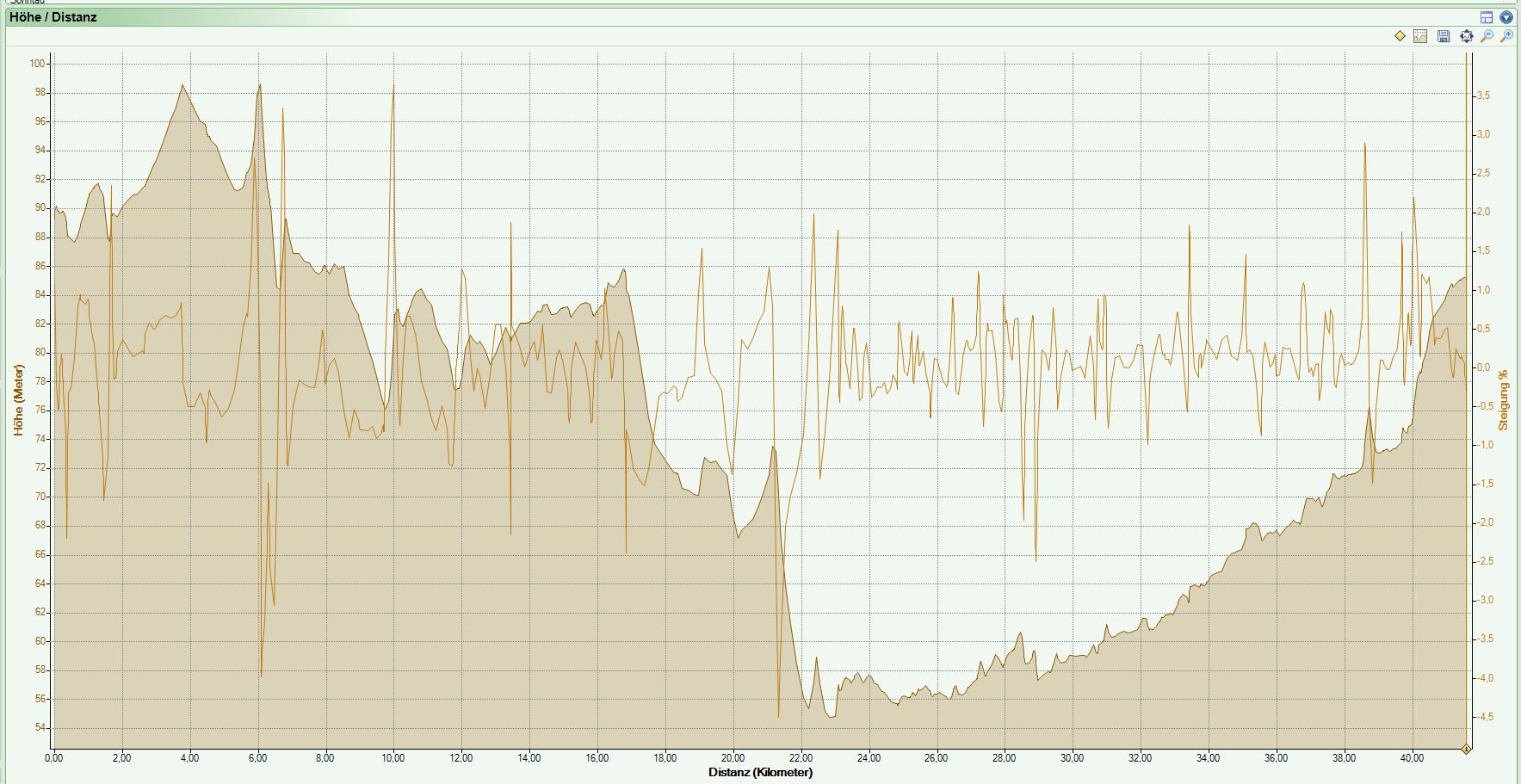The width and height of the screenshot is (1521, 784).
Task: Click the diamond marker at chart bottom-right
Action: (x=1466, y=750)
